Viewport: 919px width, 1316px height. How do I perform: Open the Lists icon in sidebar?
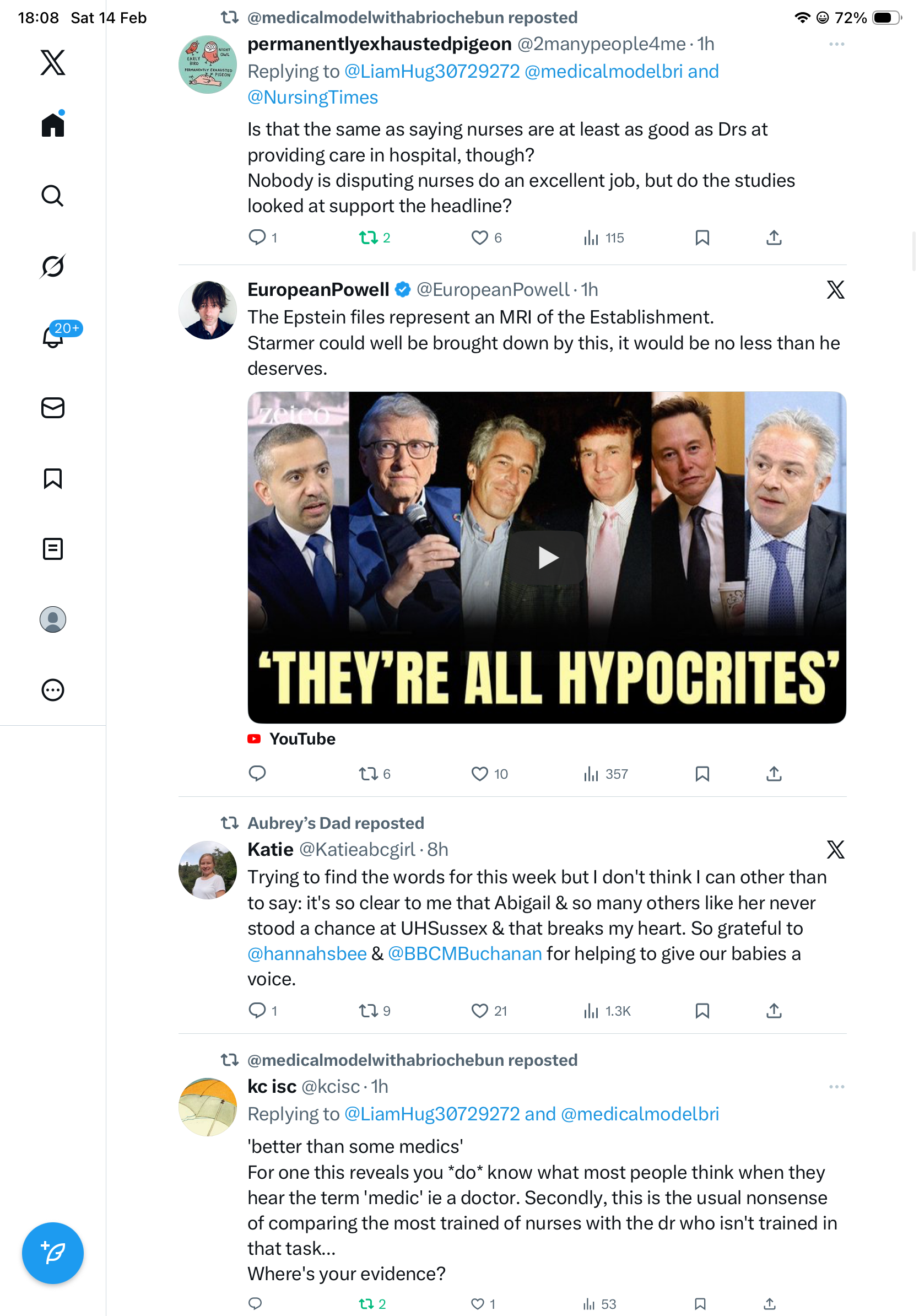coord(53,548)
